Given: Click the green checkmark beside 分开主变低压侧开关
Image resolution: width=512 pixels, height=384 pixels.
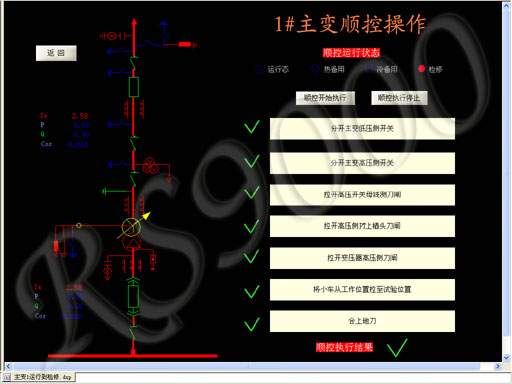Looking at the screenshot, I should point(252,127).
